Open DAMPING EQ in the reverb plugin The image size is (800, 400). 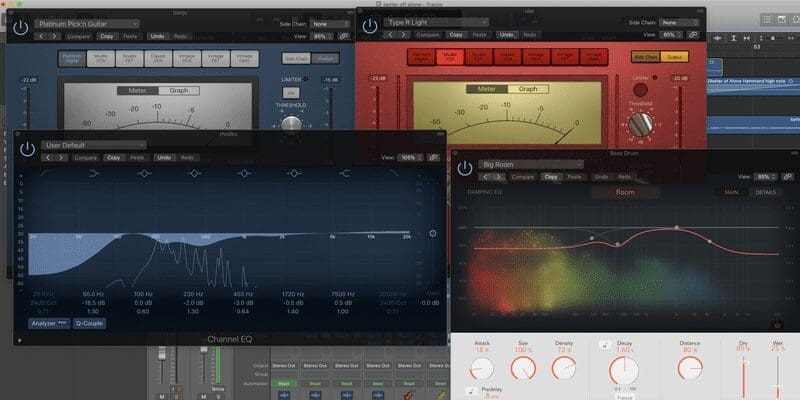point(483,192)
